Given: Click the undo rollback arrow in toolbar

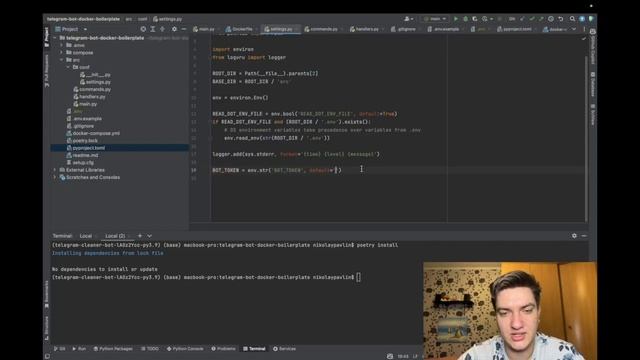Looking at the screenshot, I should click(x=561, y=19).
